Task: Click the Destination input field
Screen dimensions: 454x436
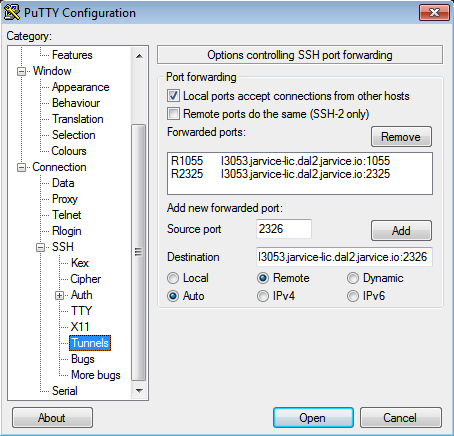Action: click(344, 257)
